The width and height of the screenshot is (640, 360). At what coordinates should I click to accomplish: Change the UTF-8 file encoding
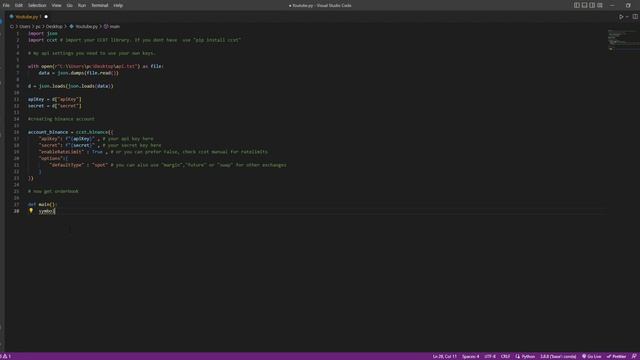490,356
